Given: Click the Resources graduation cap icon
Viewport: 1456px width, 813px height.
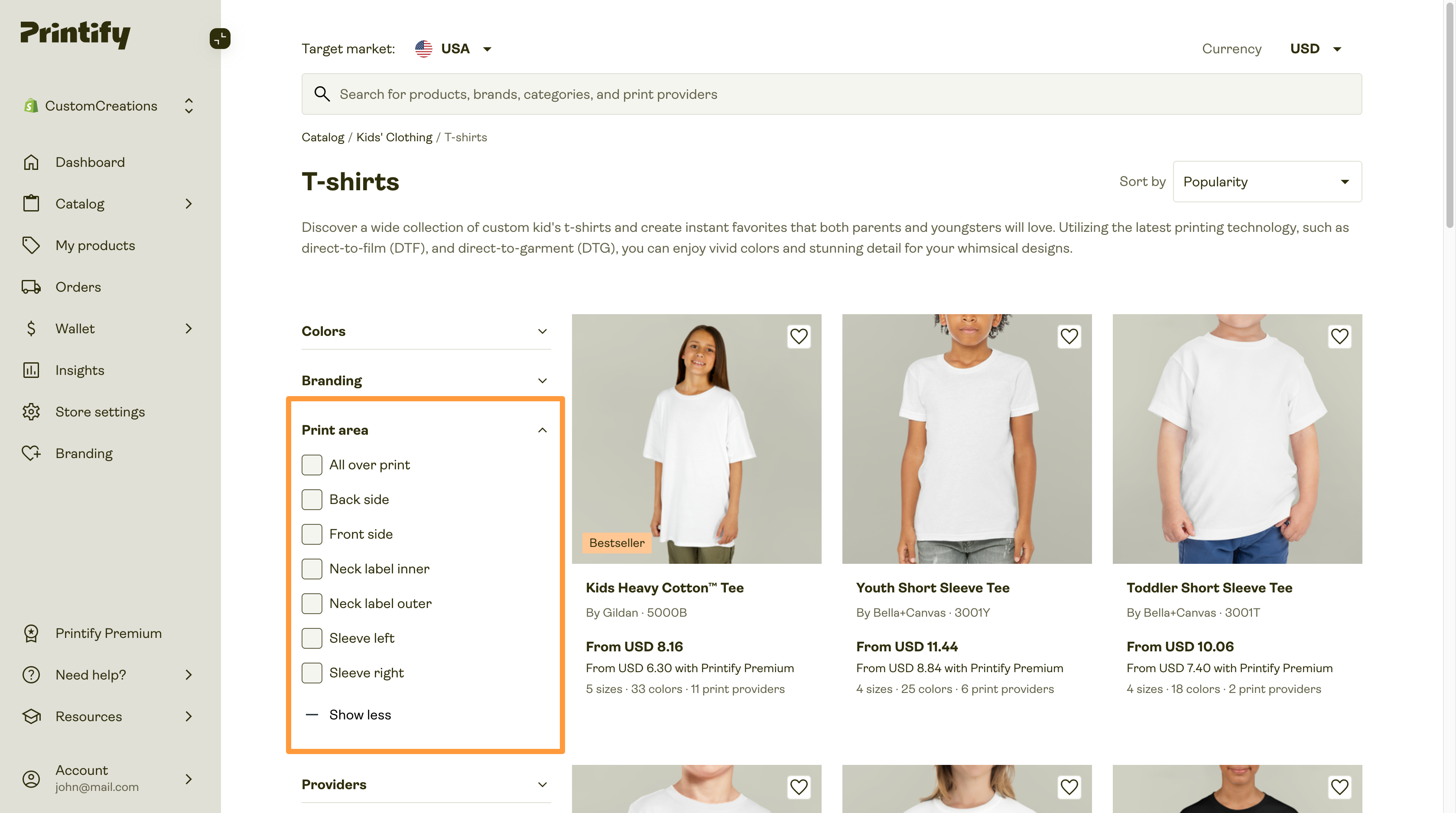Looking at the screenshot, I should pos(31,716).
